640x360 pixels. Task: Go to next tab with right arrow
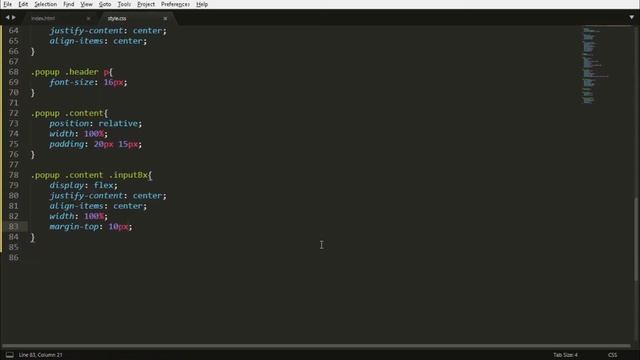pos(14,18)
